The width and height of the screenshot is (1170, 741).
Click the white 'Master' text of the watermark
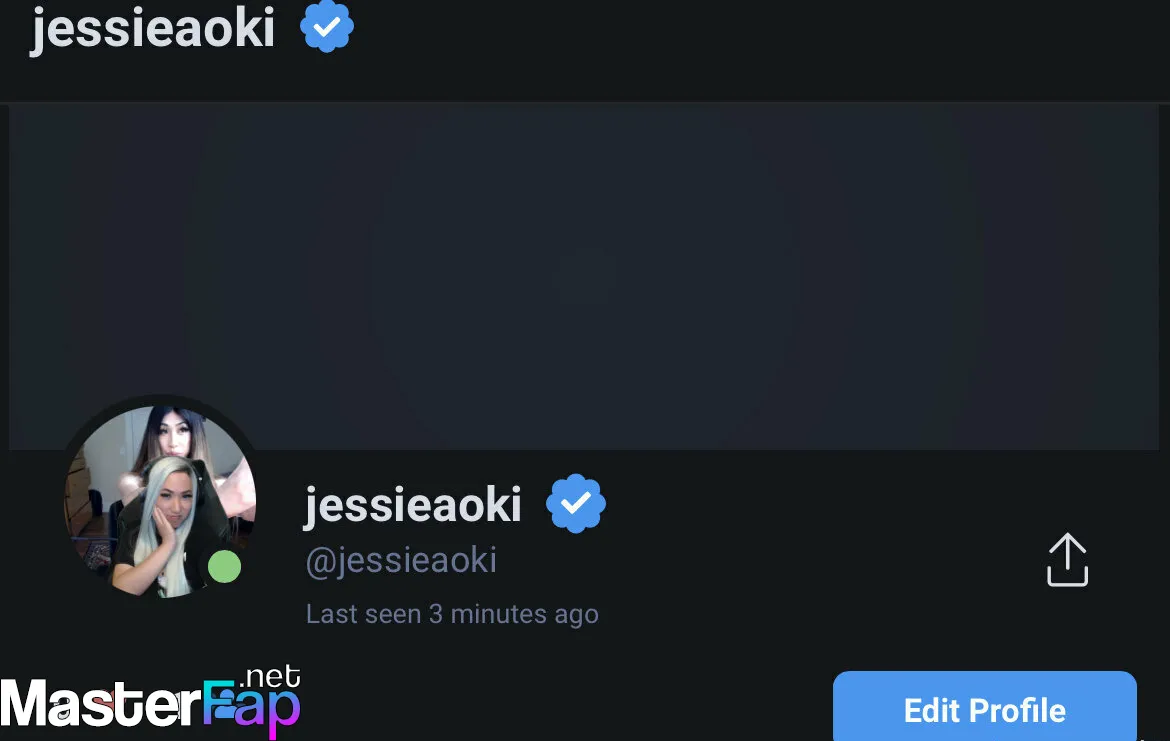point(101,704)
